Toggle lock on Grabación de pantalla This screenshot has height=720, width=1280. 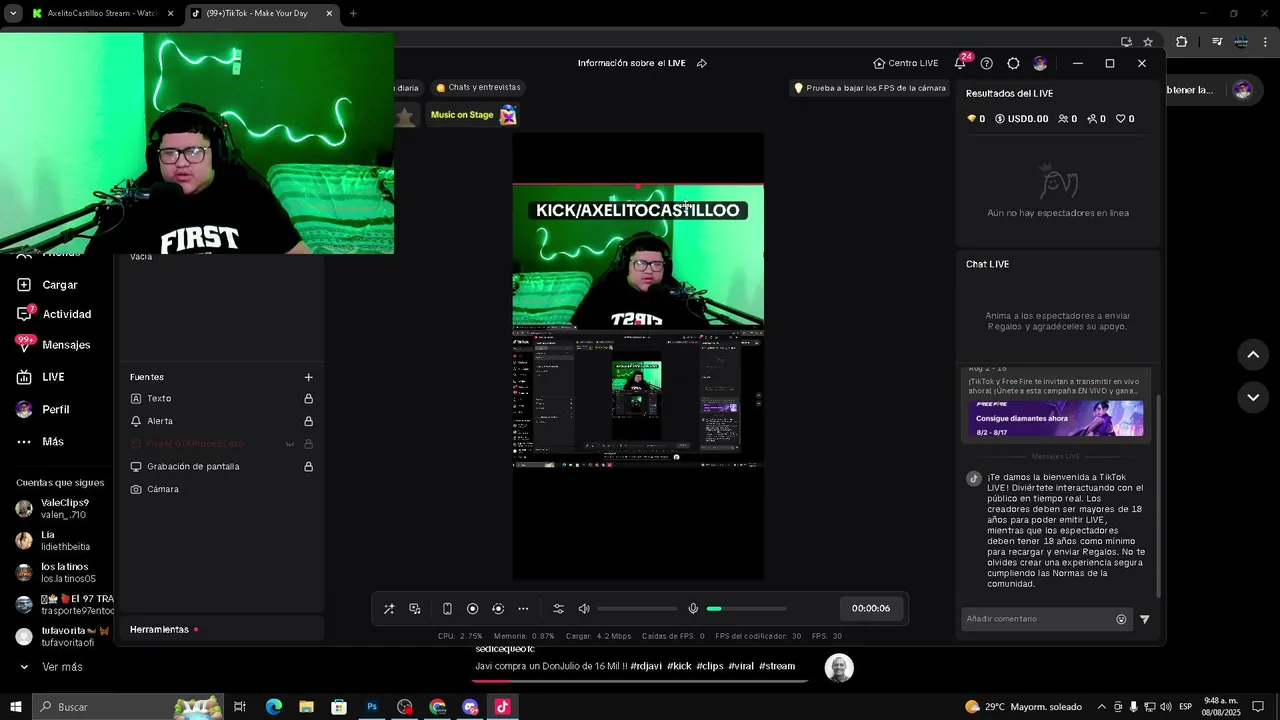308,466
